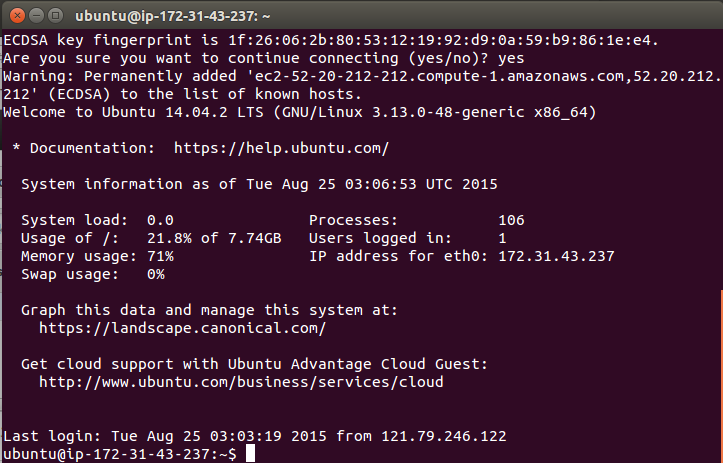Click the ubuntu@ip-172-31-43-237 prompt text
This screenshot has width=723, height=463.
click(x=120, y=454)
